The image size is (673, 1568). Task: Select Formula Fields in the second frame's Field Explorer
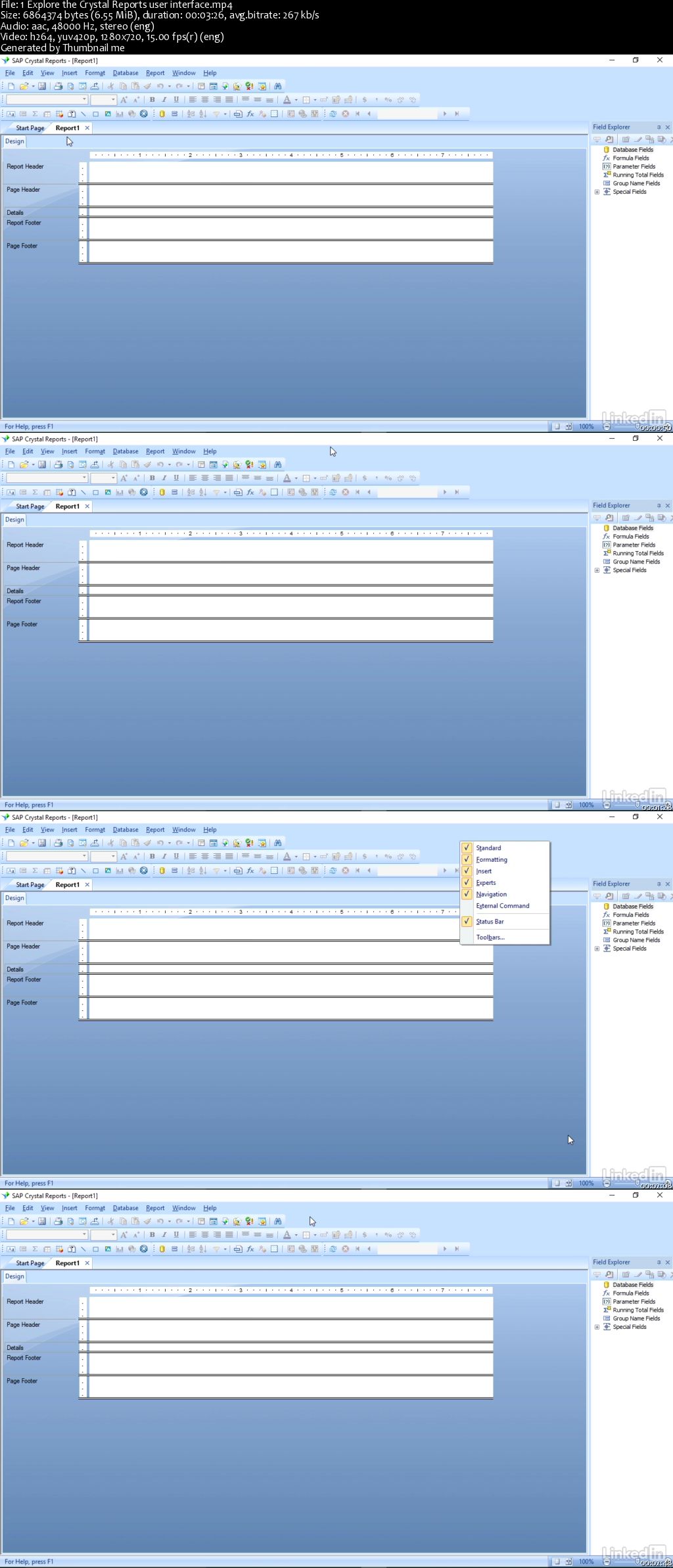pyautogui.click(x=631, y=537)
